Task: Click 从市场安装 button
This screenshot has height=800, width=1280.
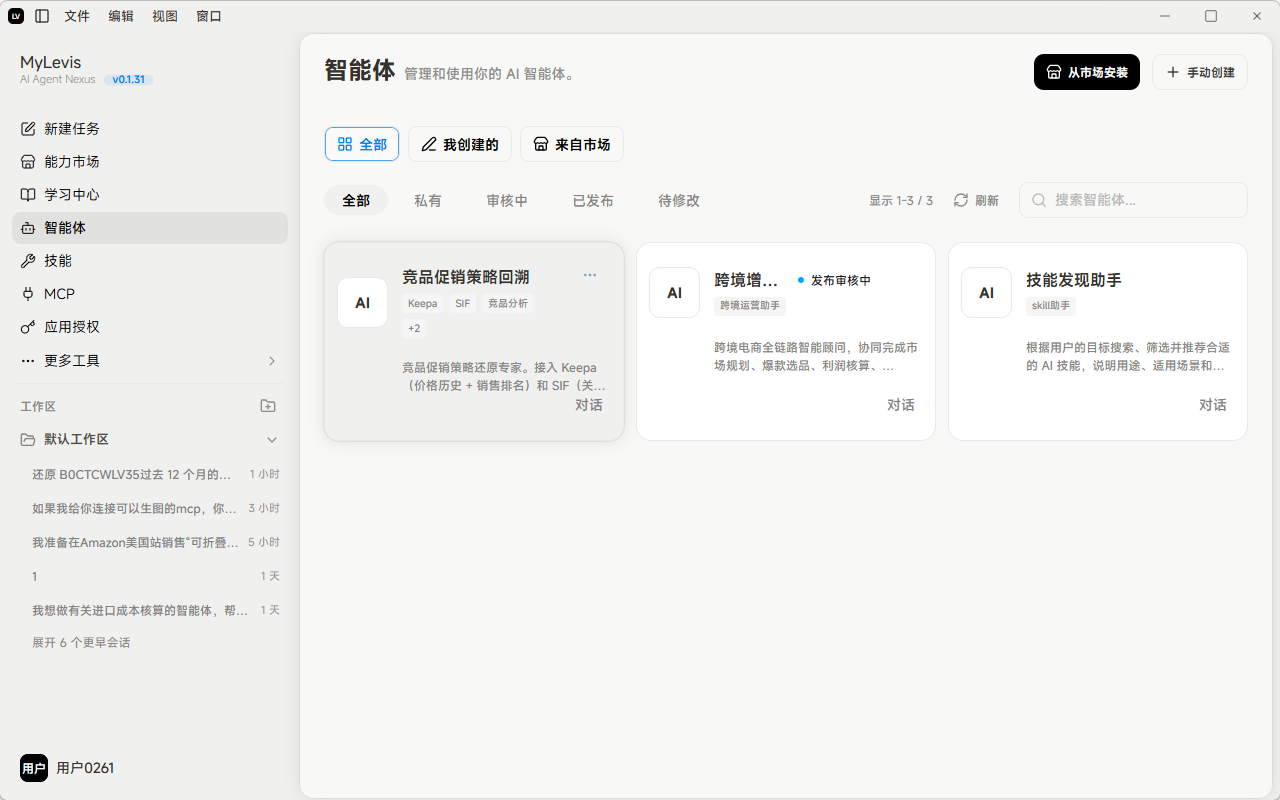Action: click(x=1087, y=72)
